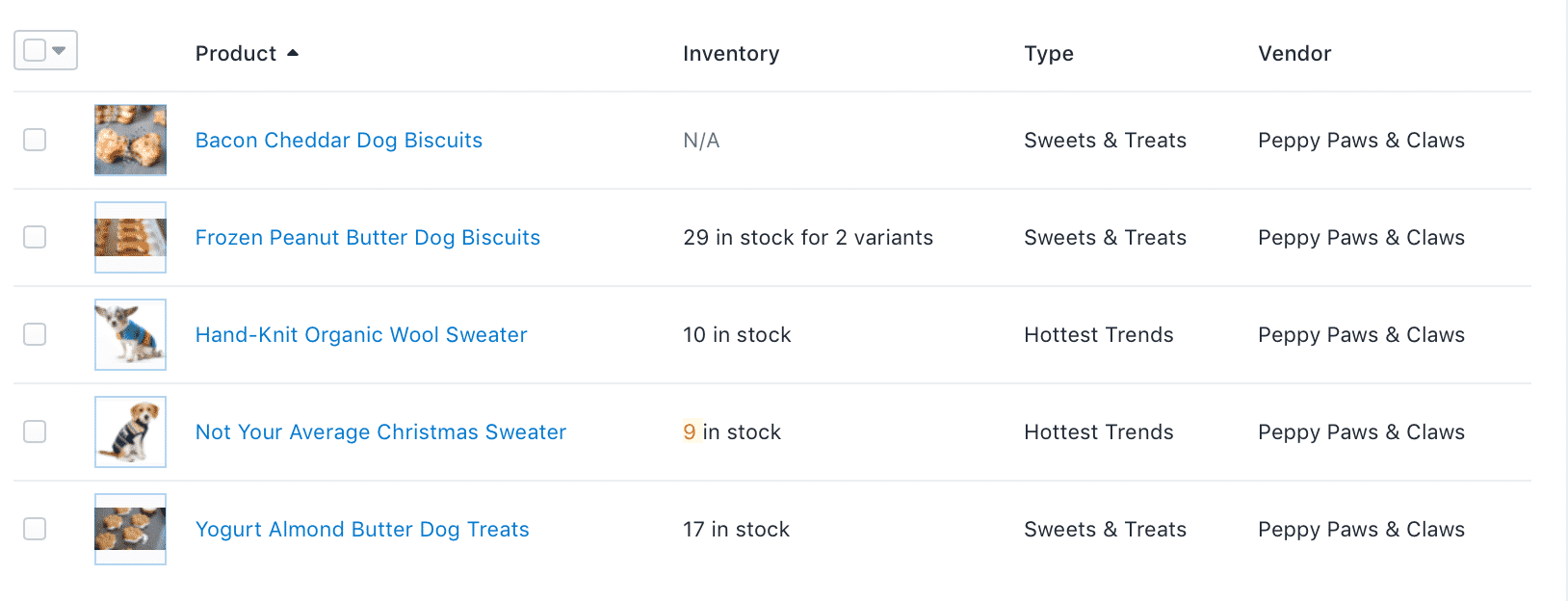
Task: Click the Product sort ascending arrow icon
Action: [x=293, y=53]
